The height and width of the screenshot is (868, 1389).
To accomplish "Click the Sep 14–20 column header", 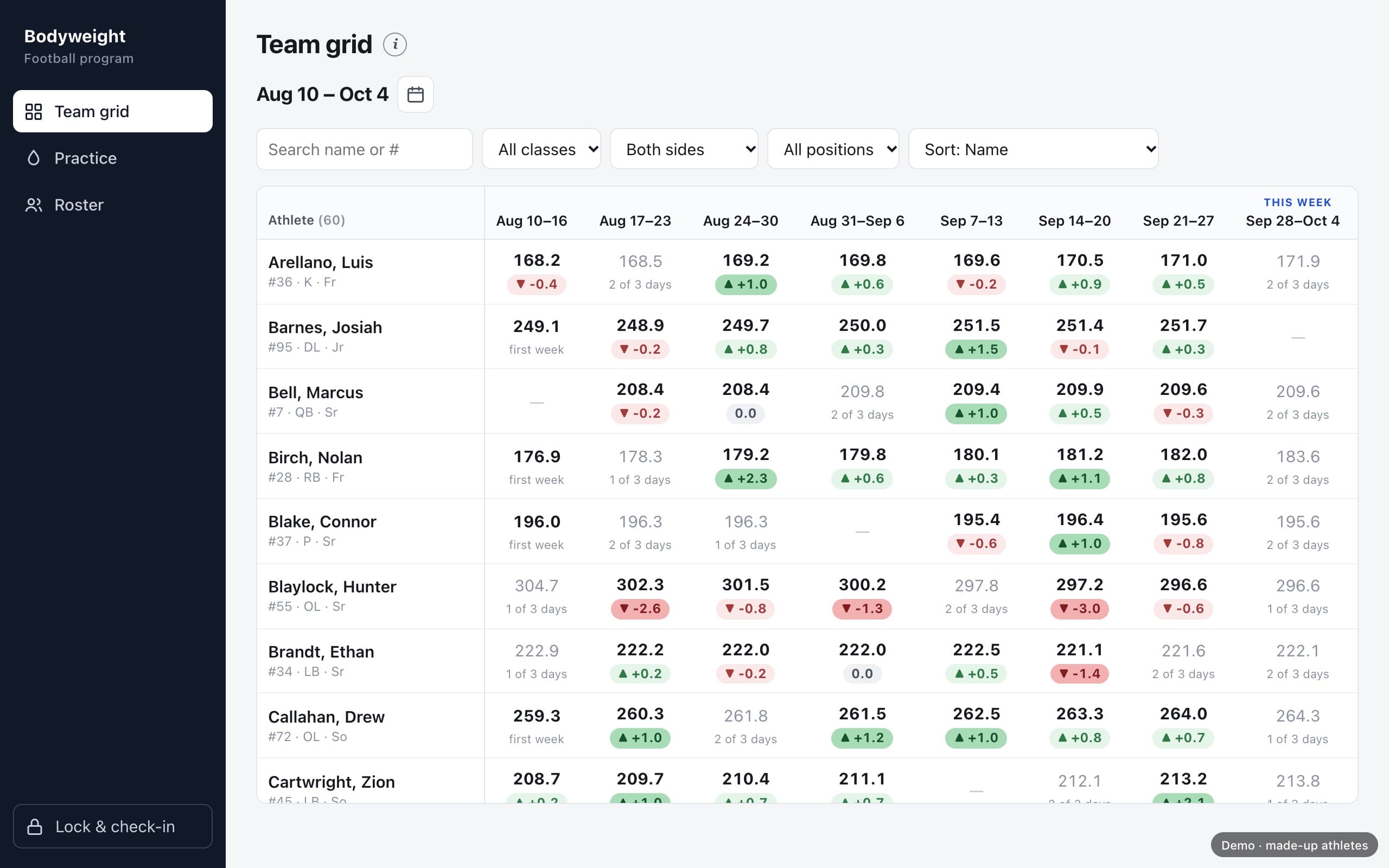I will pyautogui.click(x=1074, y=221).
